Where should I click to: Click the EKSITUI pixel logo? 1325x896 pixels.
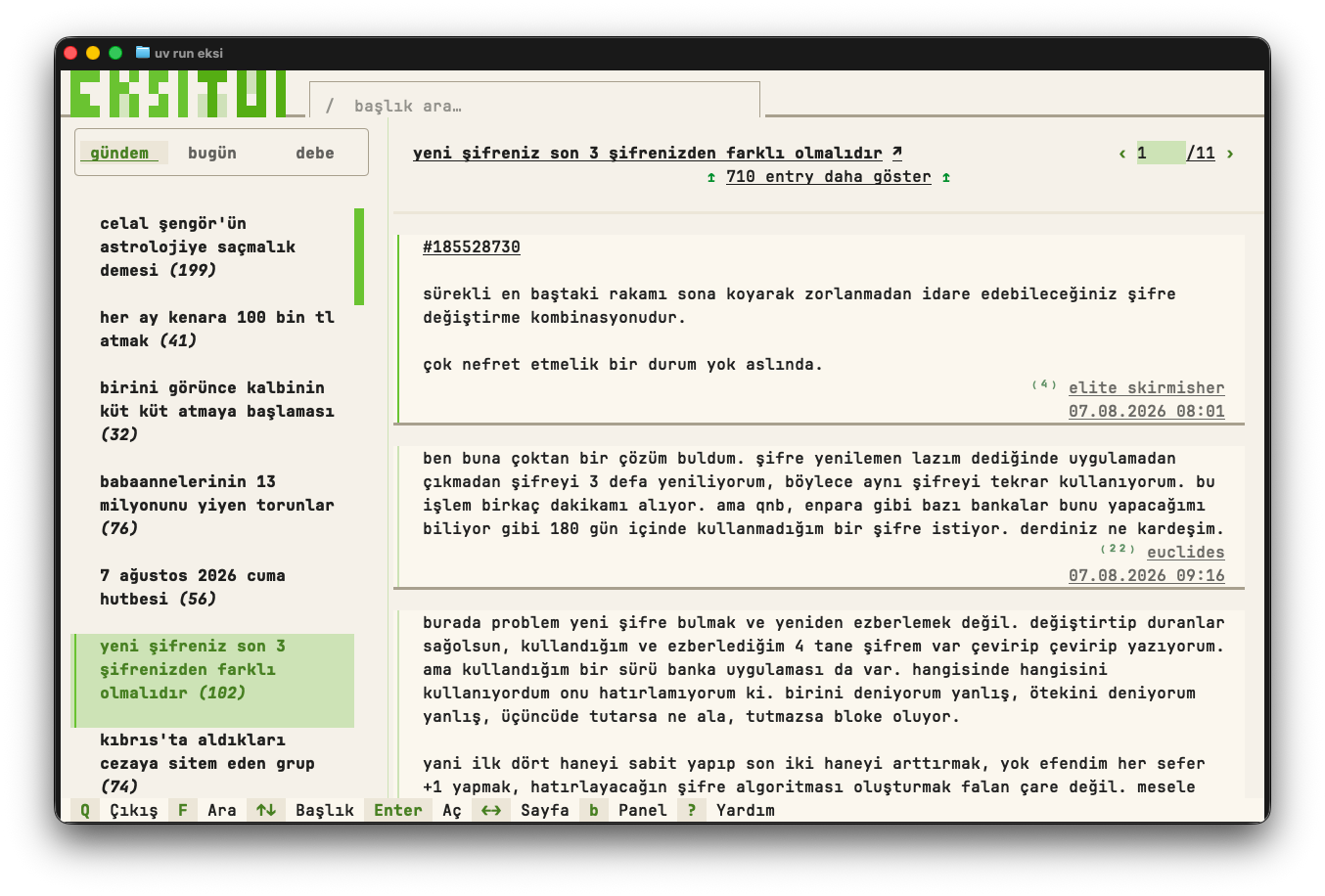[178, 94]
